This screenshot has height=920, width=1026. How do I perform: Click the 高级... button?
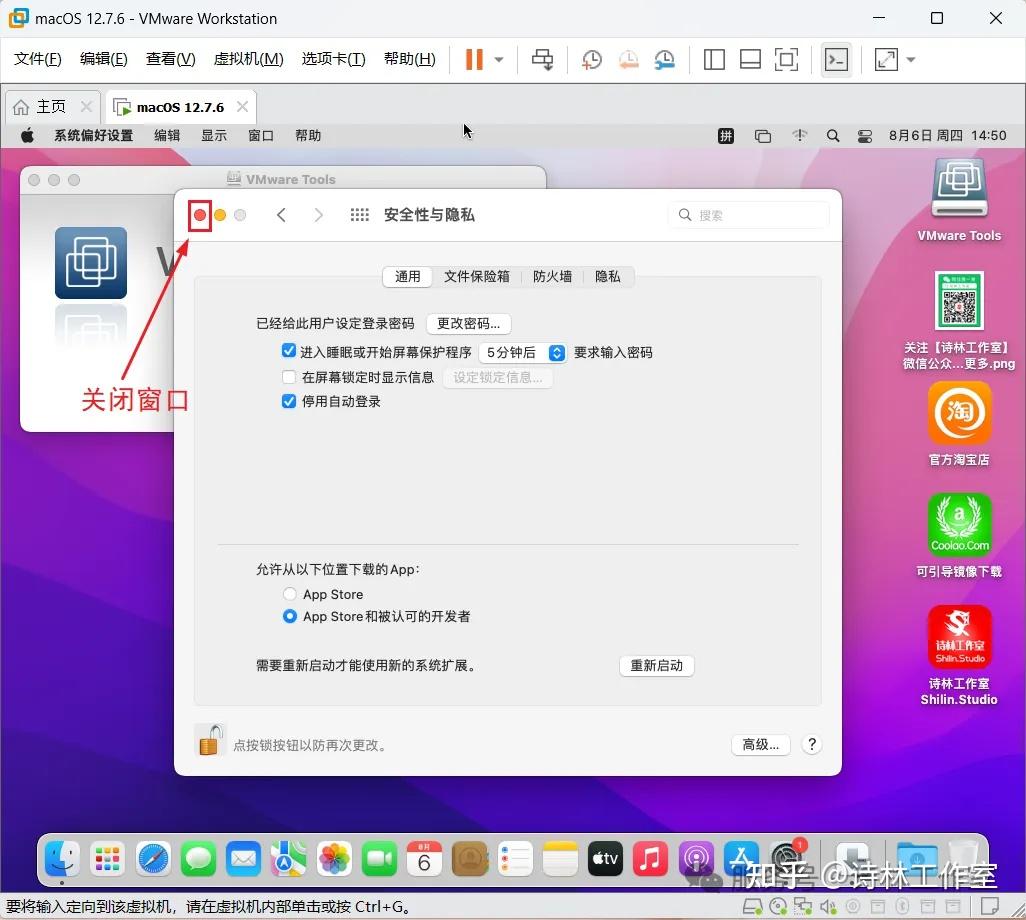tap(760, 745)
